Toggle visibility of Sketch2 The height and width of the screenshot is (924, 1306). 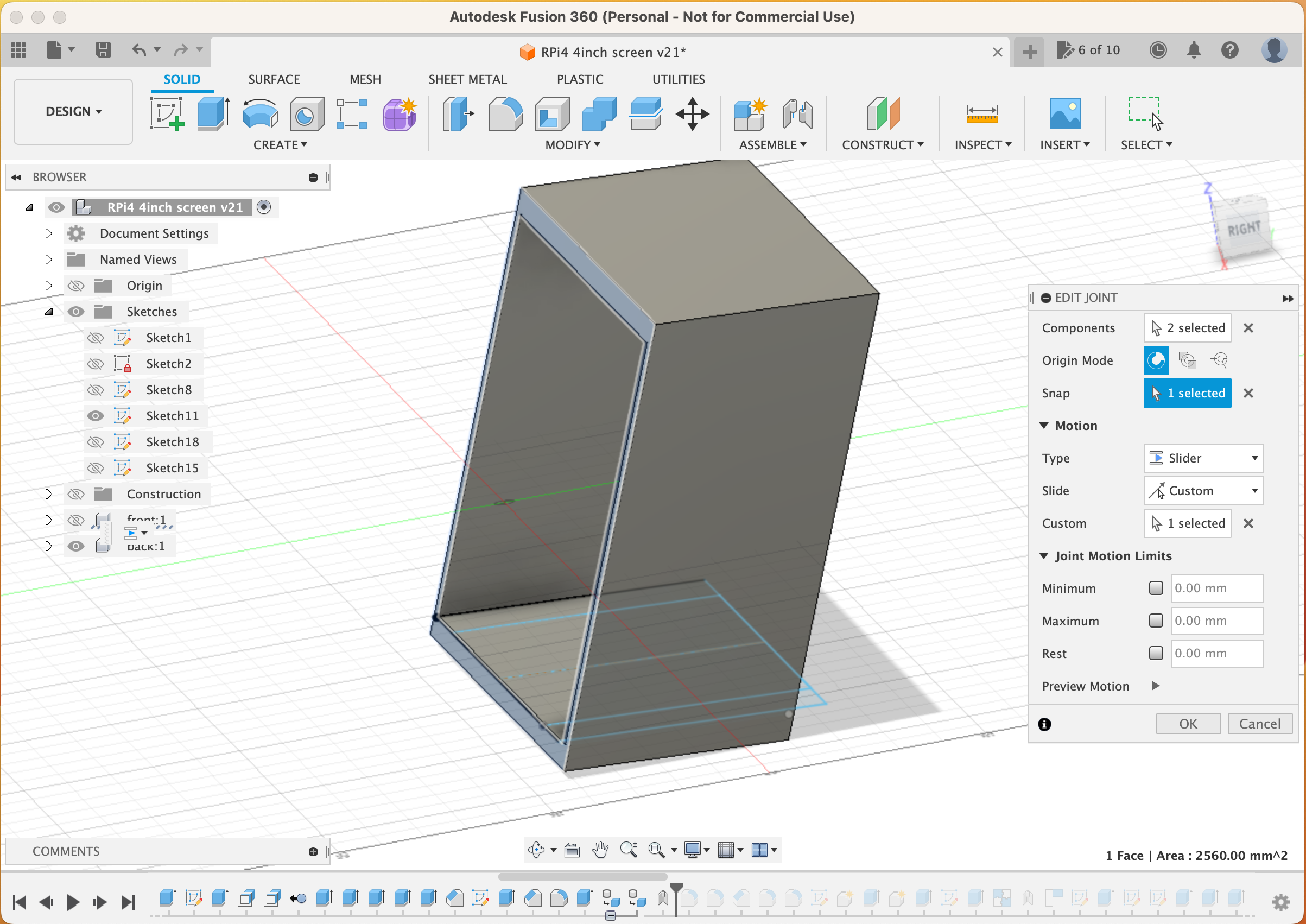[x=96, y=364]
